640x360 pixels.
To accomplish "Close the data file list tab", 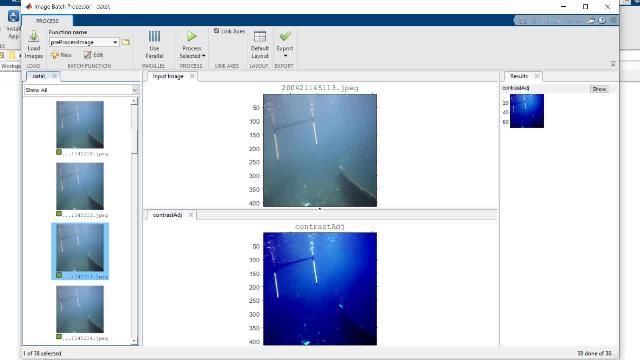I will coord(54,76).
